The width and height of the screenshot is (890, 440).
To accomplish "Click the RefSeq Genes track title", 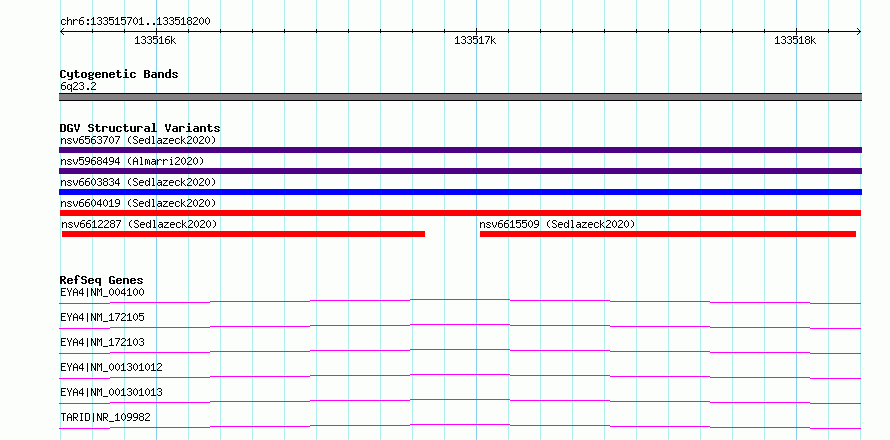I will 102,280.
